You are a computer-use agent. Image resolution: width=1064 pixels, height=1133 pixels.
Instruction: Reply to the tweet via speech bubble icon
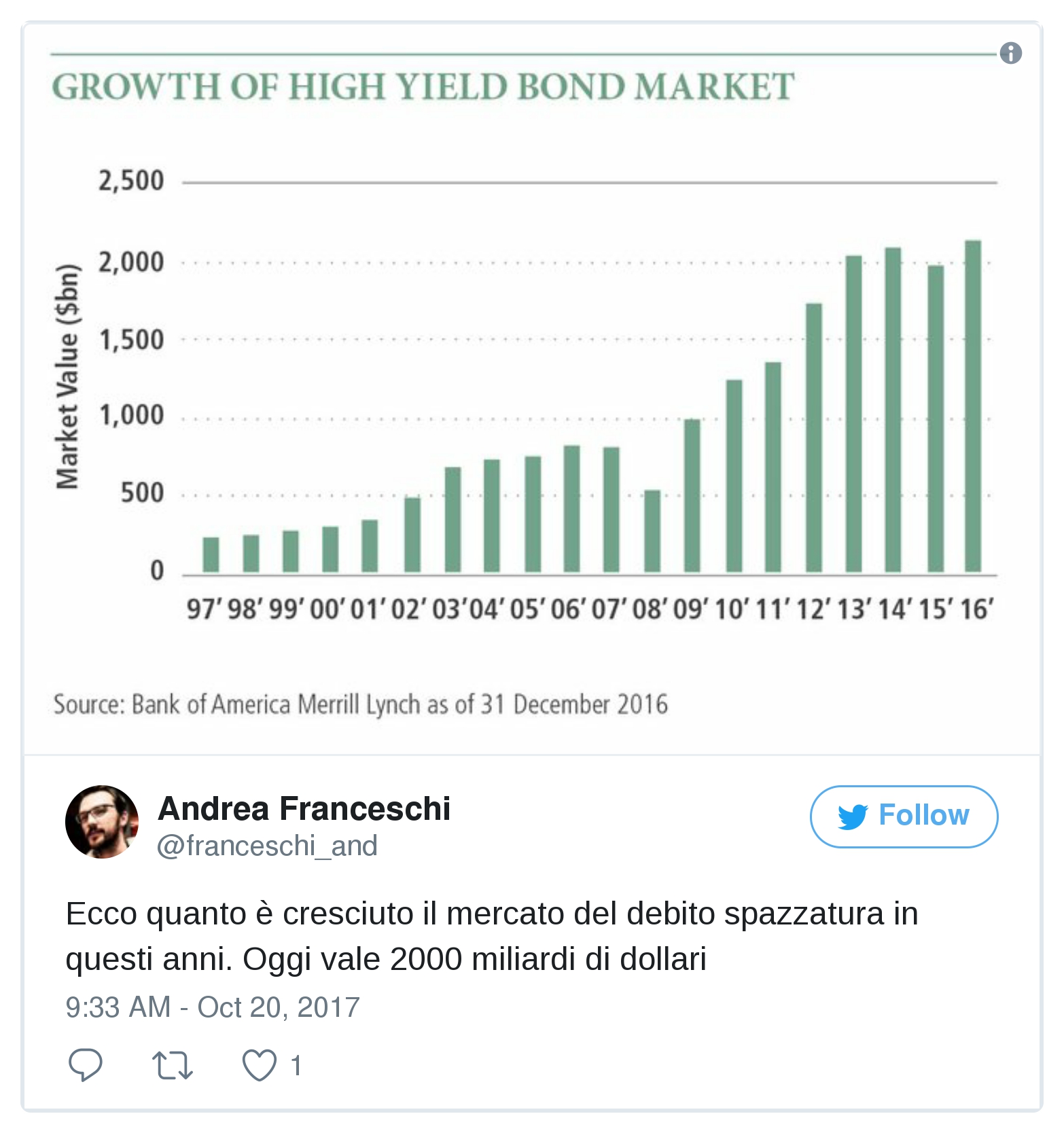[86, 1064]
